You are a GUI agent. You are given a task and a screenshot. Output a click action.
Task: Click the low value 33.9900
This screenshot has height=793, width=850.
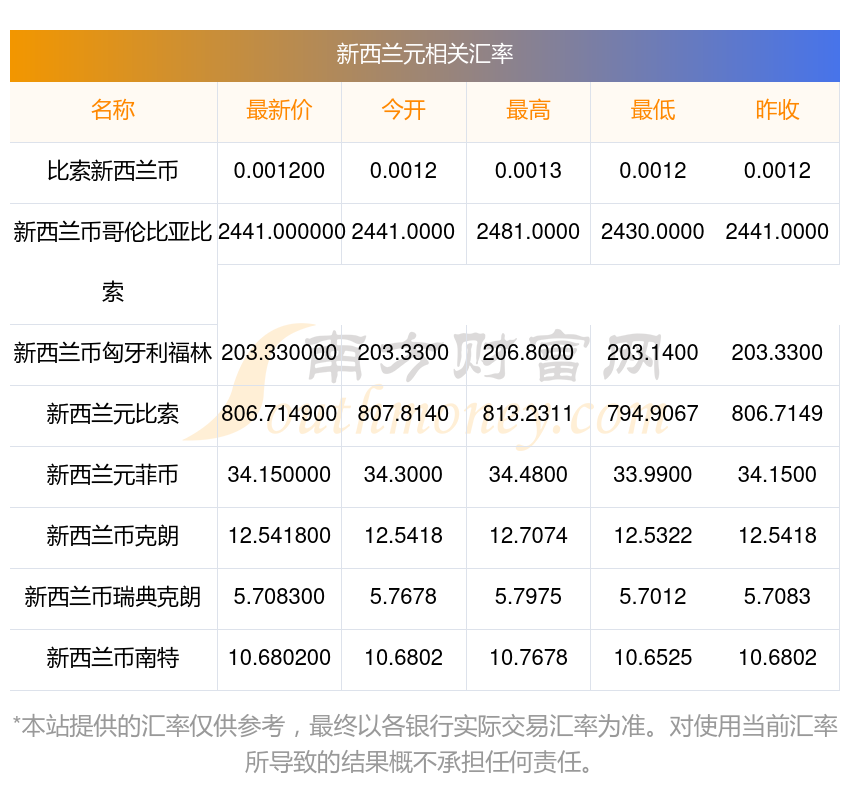pyautogui.click(x=653, y=474)
